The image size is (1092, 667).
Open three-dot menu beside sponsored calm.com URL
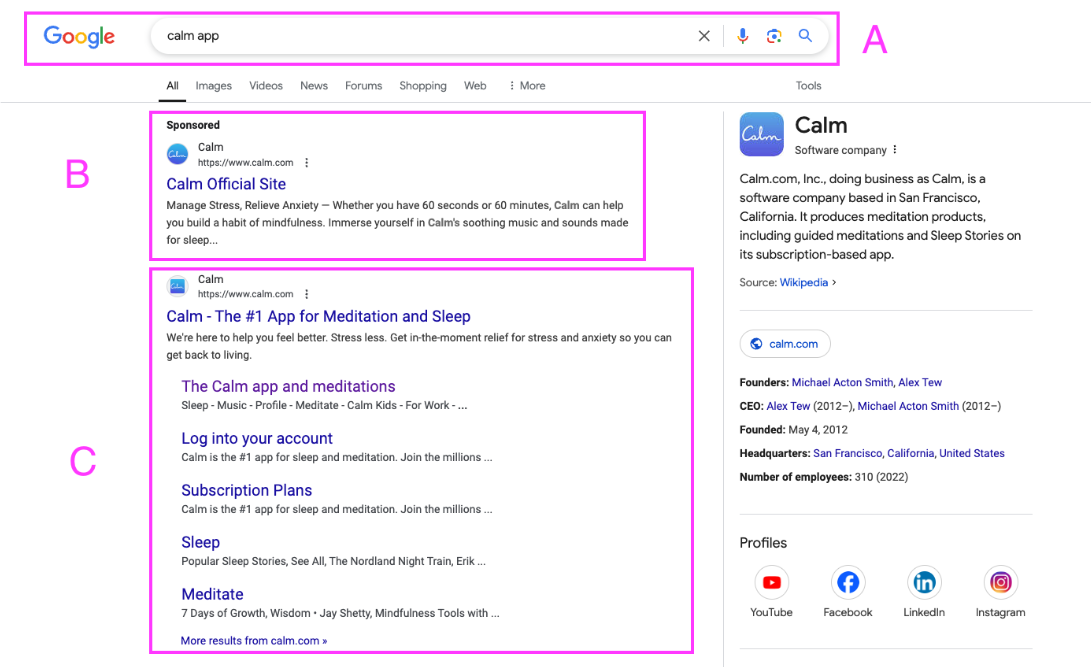pos(306,163)
